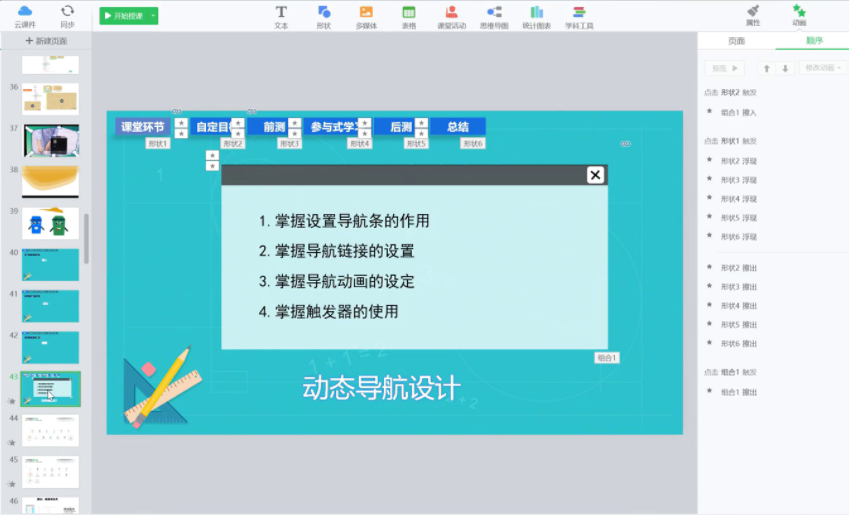Screen dimensions: 849x515
Task: Select the 文本 text tool
Action: click(281, 17)
